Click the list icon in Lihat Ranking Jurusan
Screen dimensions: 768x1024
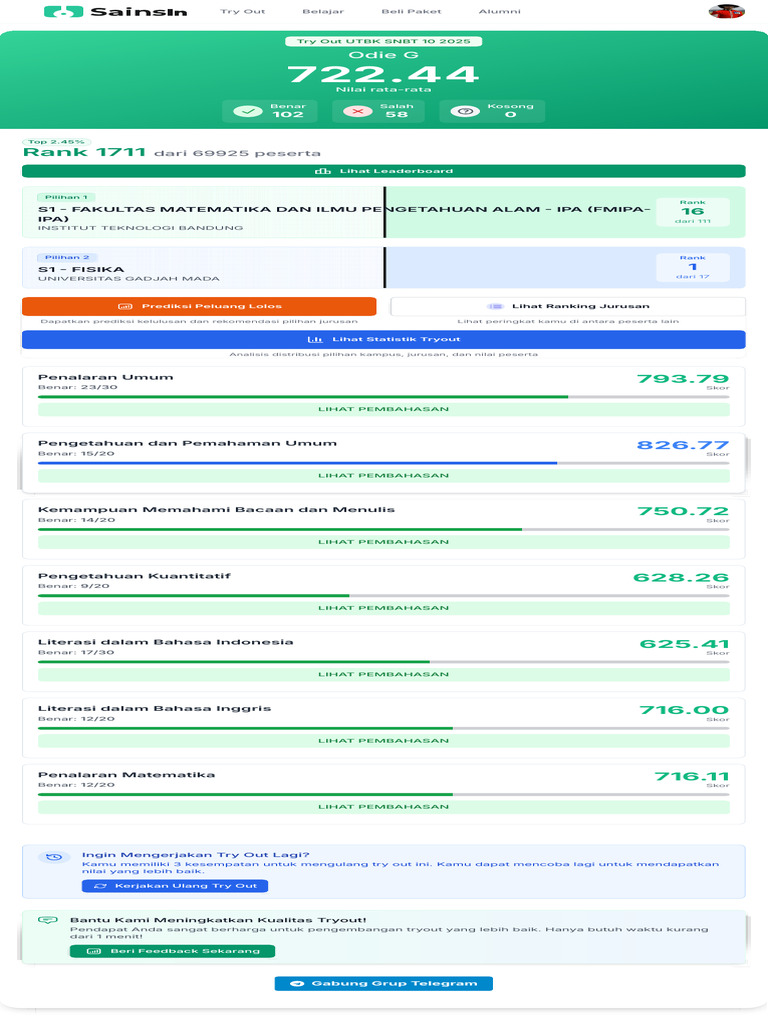495,306
